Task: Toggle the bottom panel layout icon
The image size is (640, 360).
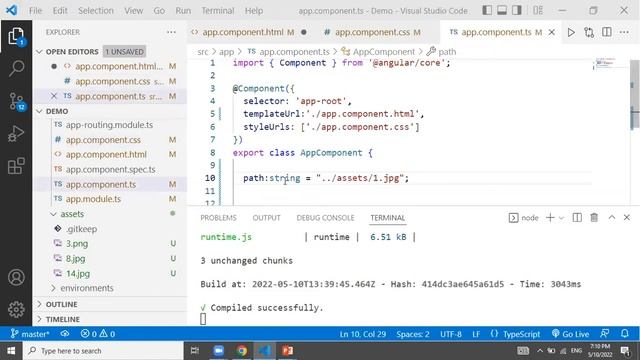Action: click(x=502, y=10)
